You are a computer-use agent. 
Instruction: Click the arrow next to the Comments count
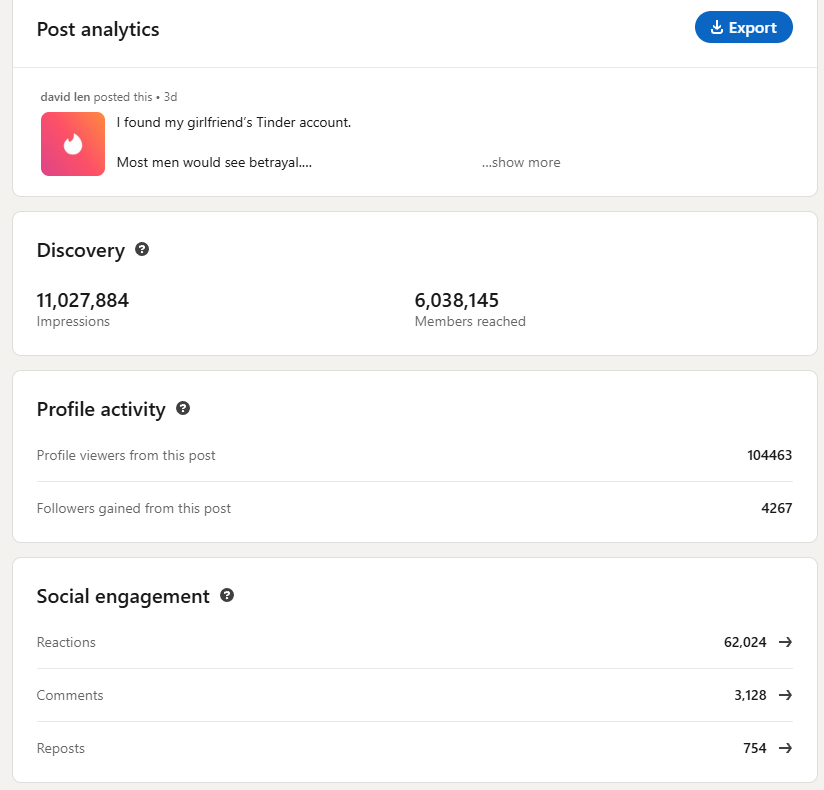click(x=785, y=695)
